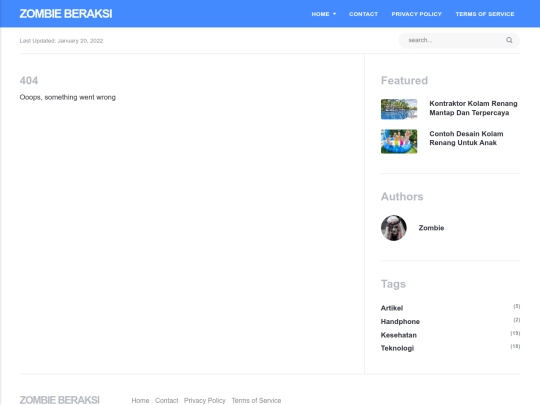Click the Zombie Beraksi header logo

click(x=66, y=14)
